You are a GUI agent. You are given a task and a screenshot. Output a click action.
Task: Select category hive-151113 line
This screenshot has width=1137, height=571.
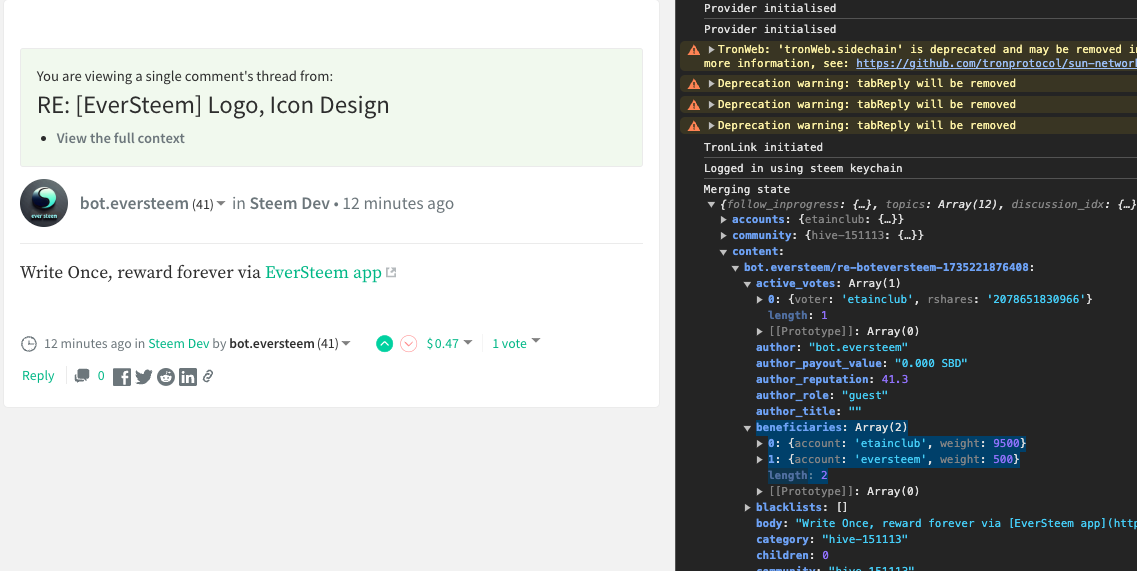(832, 540)
